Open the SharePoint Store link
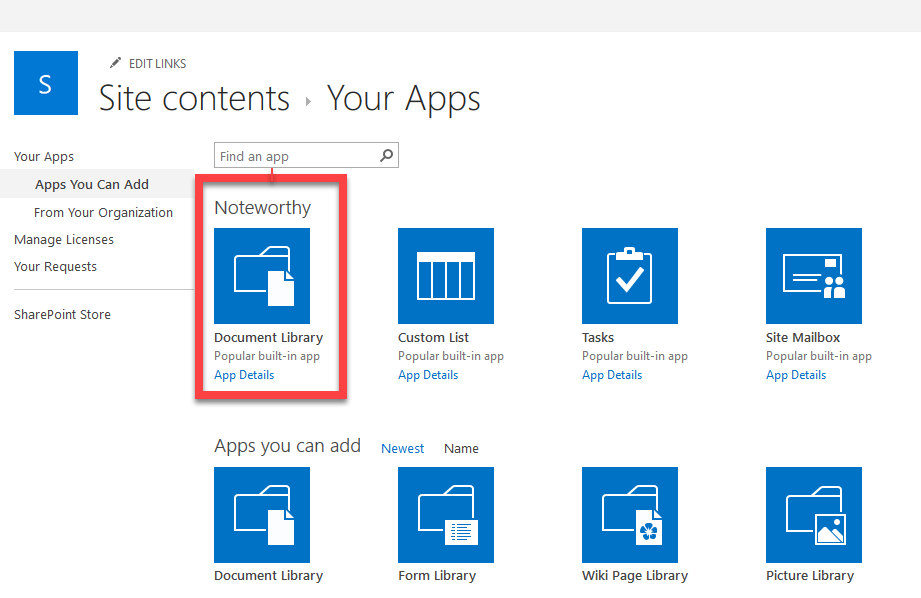The image size is (921, 598). coord(62,314)
